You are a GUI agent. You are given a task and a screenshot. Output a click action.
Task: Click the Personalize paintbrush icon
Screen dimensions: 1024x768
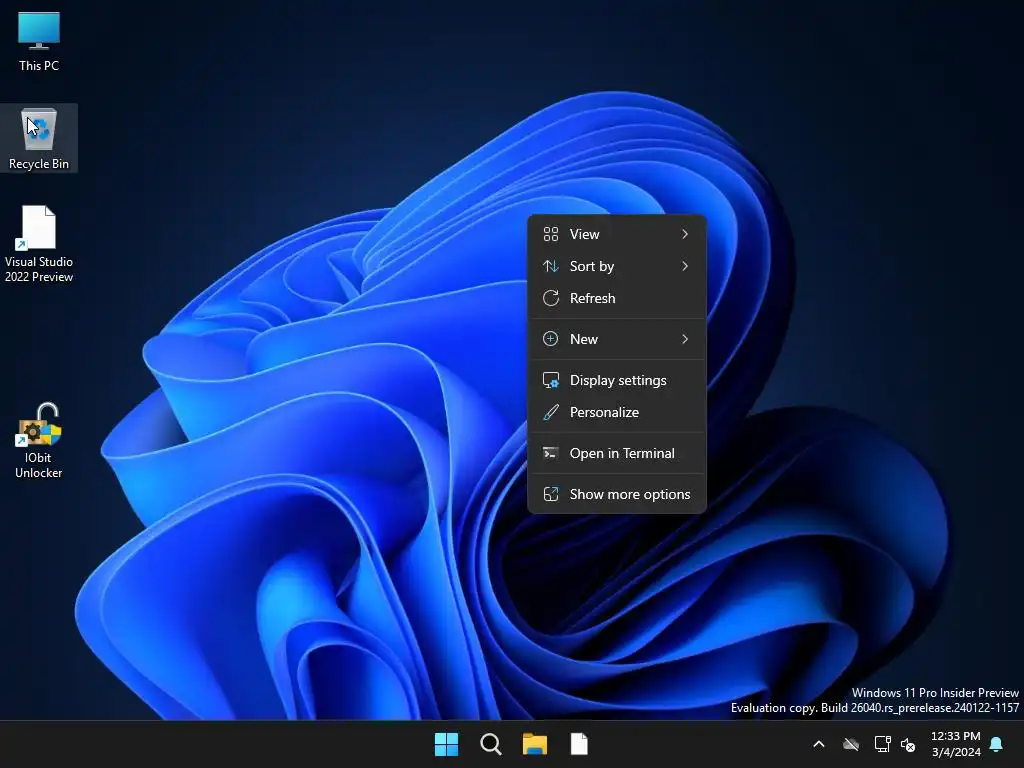[551, 412]
